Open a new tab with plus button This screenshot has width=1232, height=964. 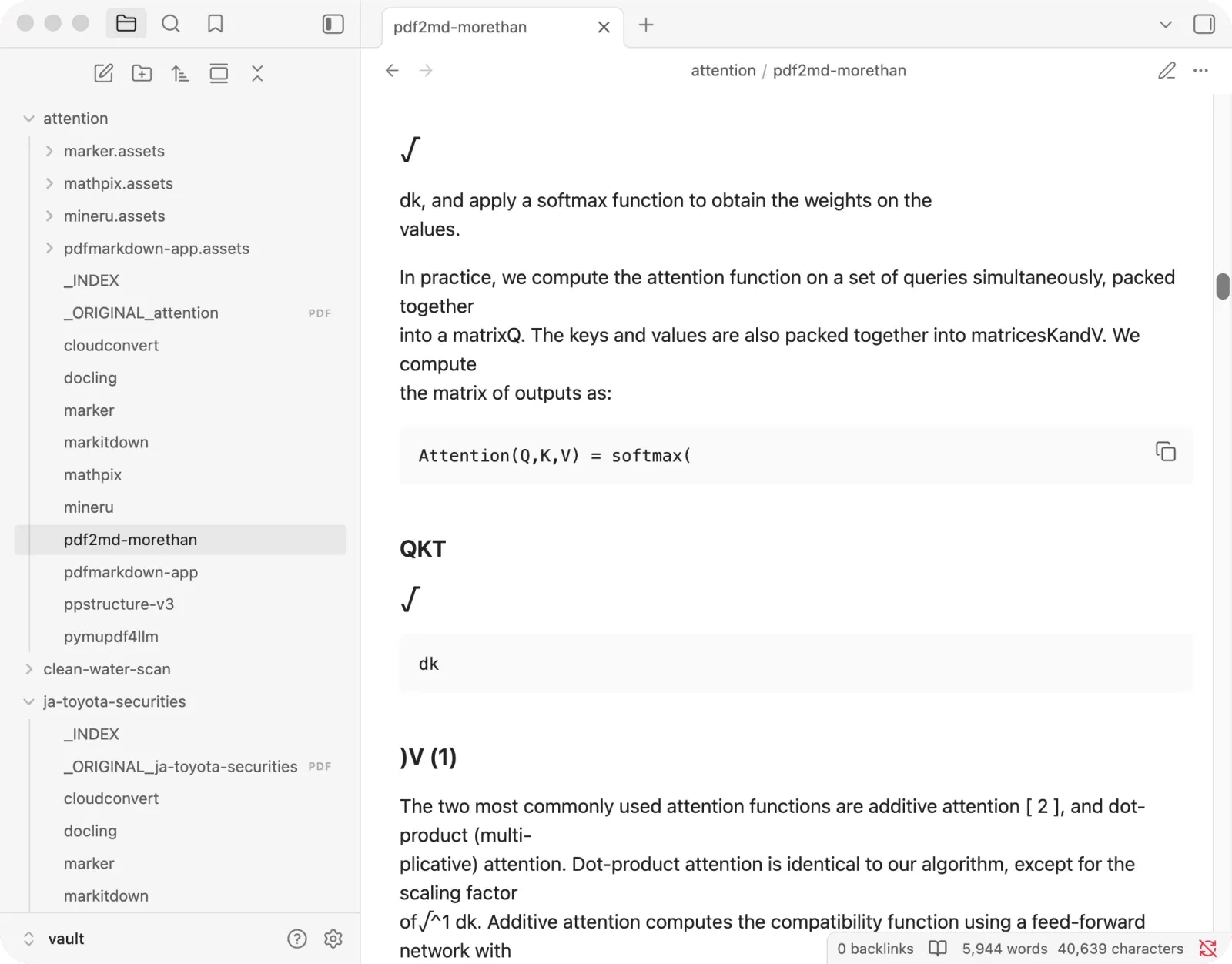pos(646,25)
